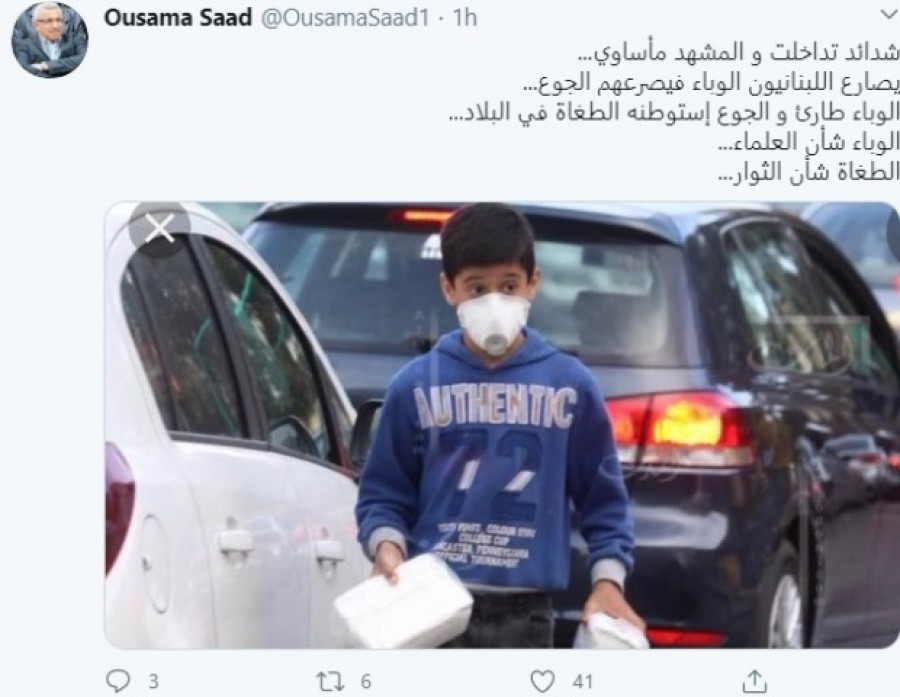
Task: Open the photo of boy wearing mask
Action: (502, 425)
